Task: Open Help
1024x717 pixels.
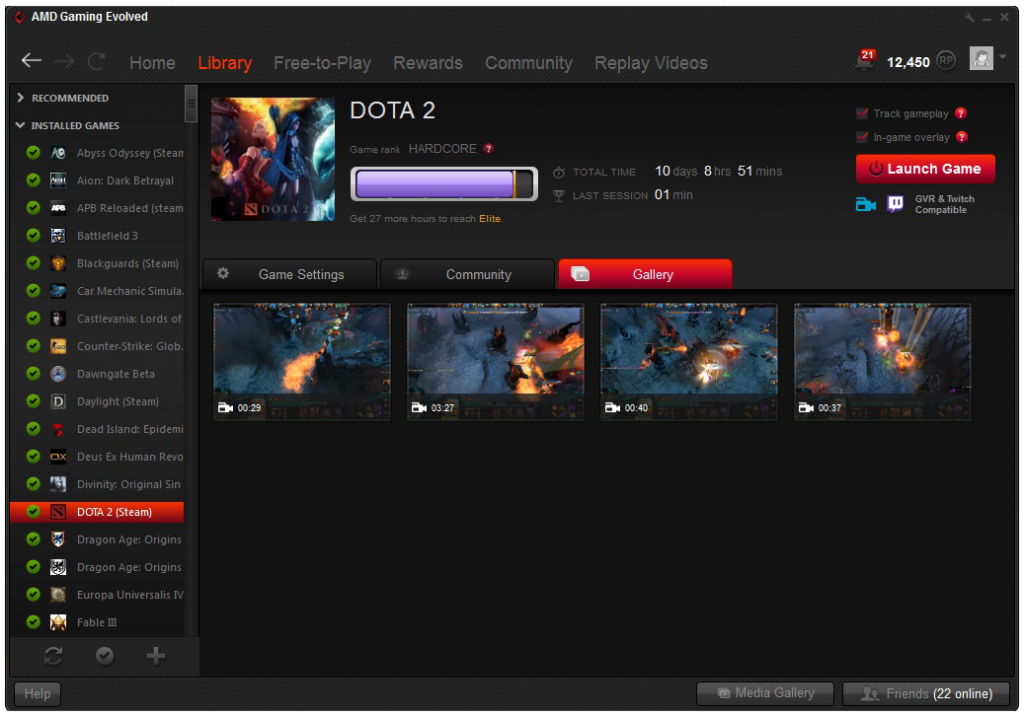Action: tap(36, 693)
